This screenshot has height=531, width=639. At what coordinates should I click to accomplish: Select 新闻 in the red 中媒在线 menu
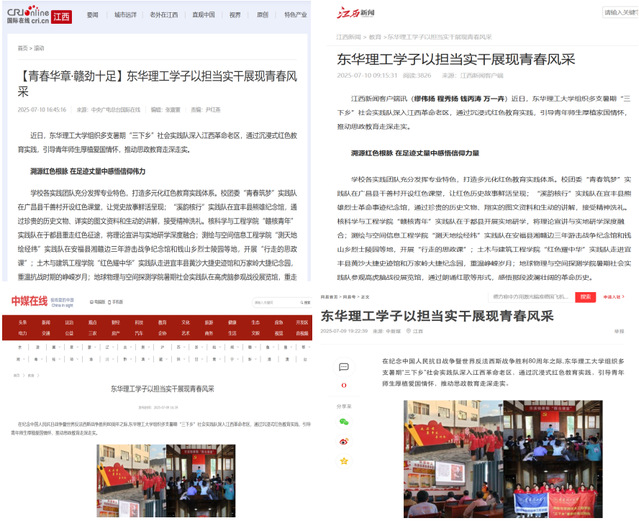click(46, 322)
